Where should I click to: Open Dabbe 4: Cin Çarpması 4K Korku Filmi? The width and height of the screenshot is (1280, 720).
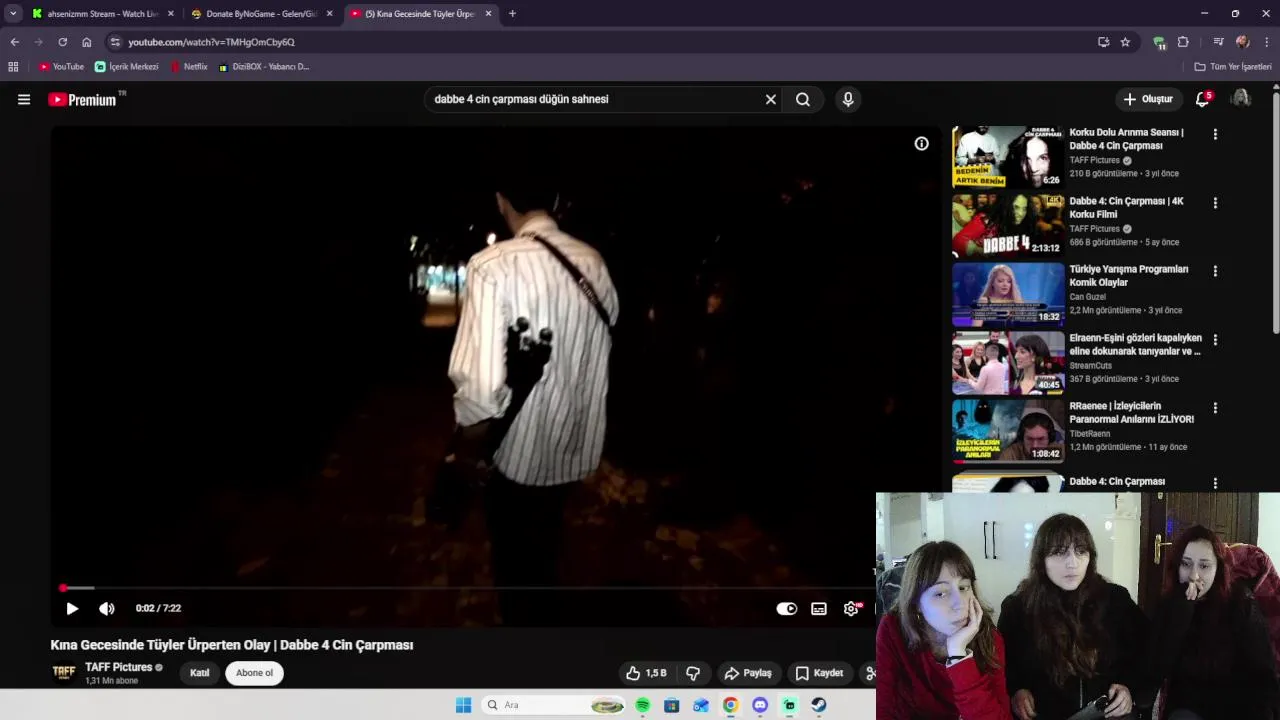pyautogui.click(x=1126, y=207)
